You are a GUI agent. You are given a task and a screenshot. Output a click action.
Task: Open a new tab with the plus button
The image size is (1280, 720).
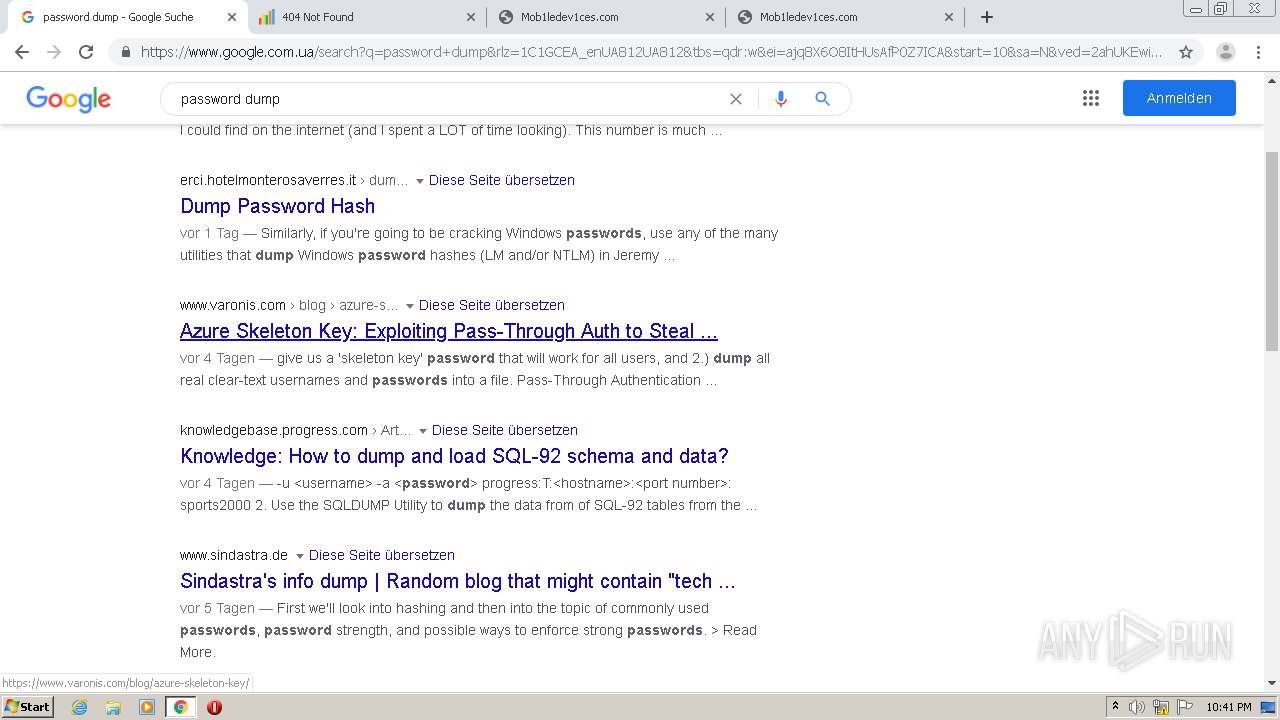[x=987, y=17]
